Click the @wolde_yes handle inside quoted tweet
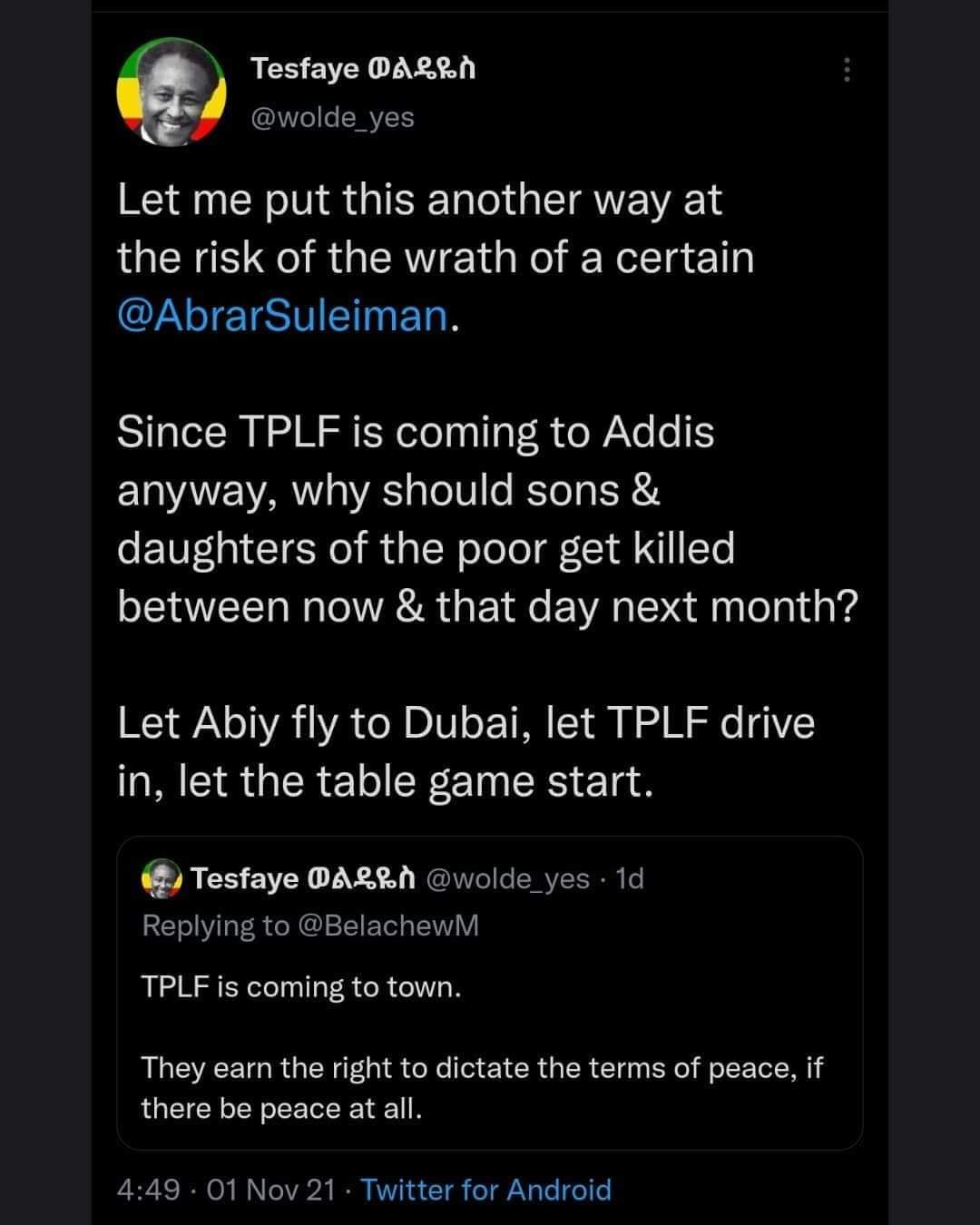980x1225 pixels. pos(507,878)
